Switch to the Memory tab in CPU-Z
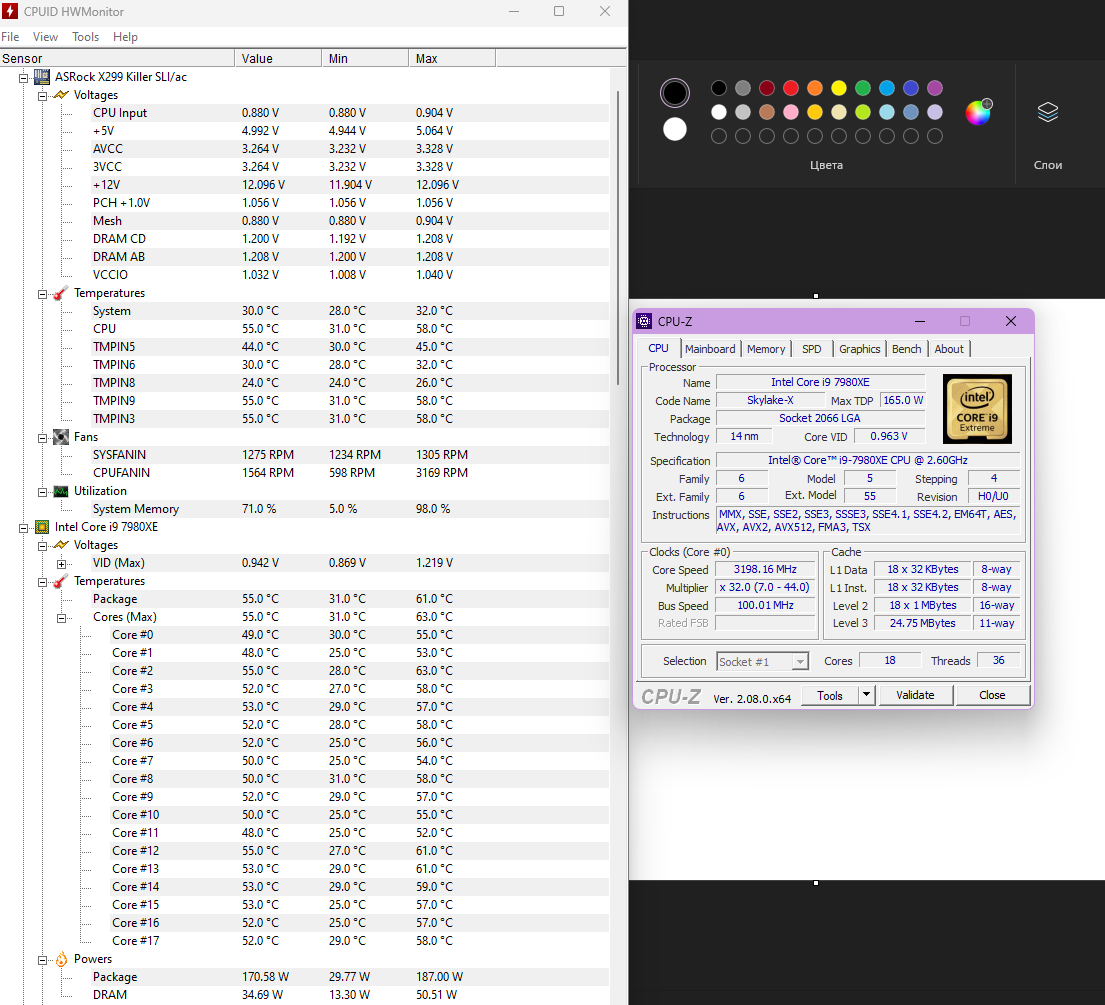Image resolution: width=1105 pixels, height=1005 pixels. pyautogui.click(x=766, y=349)
